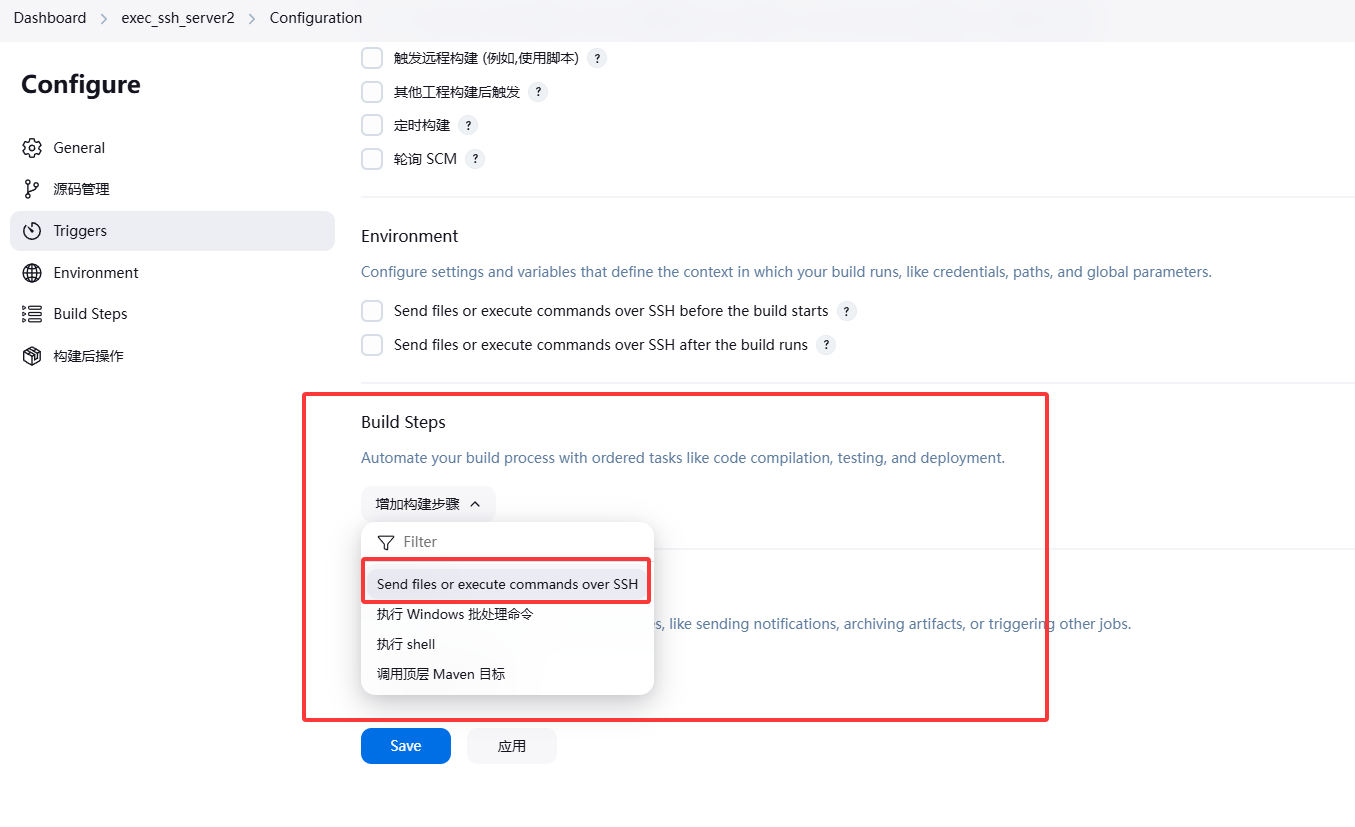
Task: Collapse the 增加构建步骤 dropdown
Action: point(428,504)
